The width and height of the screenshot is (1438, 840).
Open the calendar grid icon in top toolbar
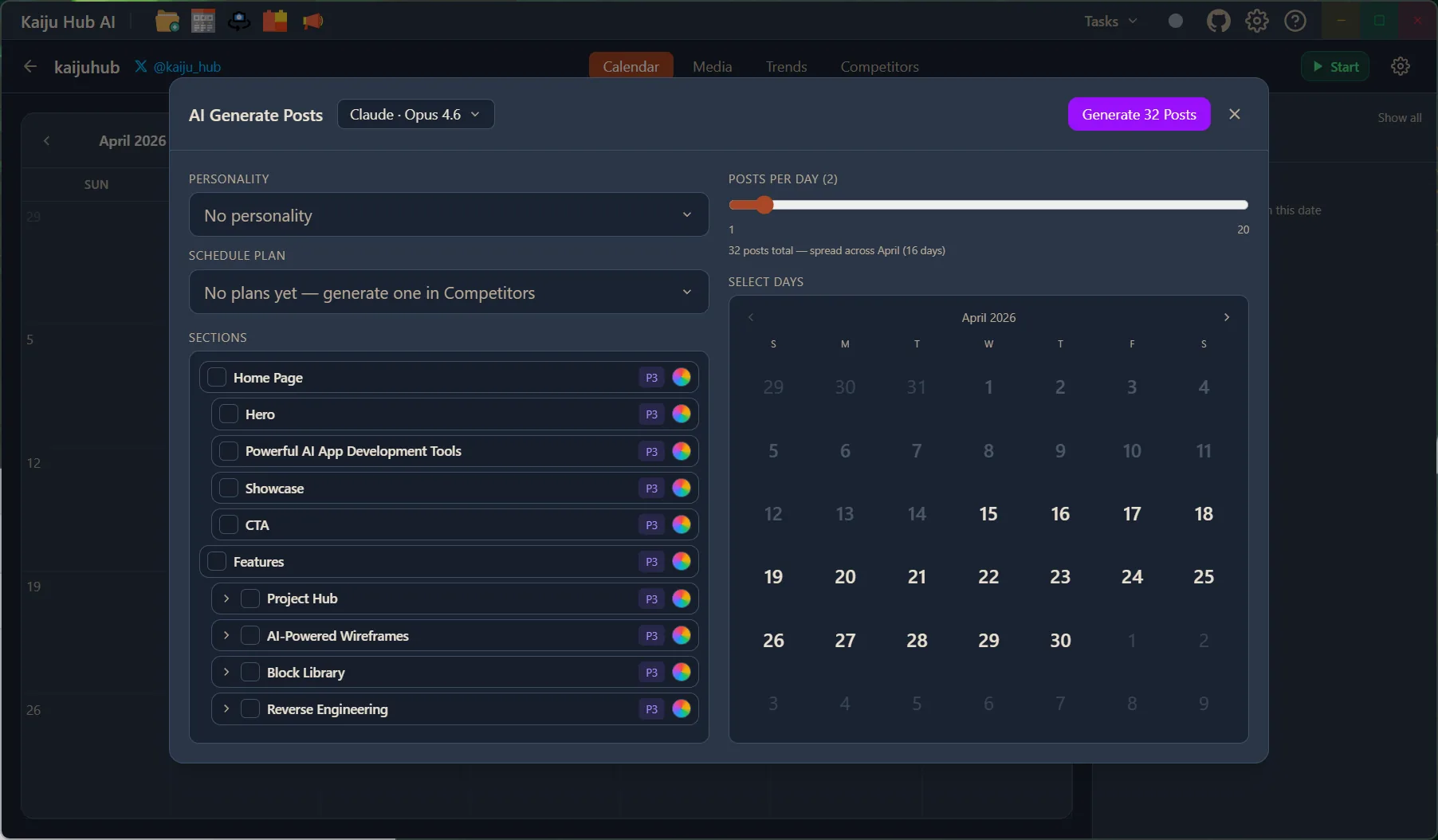[203, 21]
